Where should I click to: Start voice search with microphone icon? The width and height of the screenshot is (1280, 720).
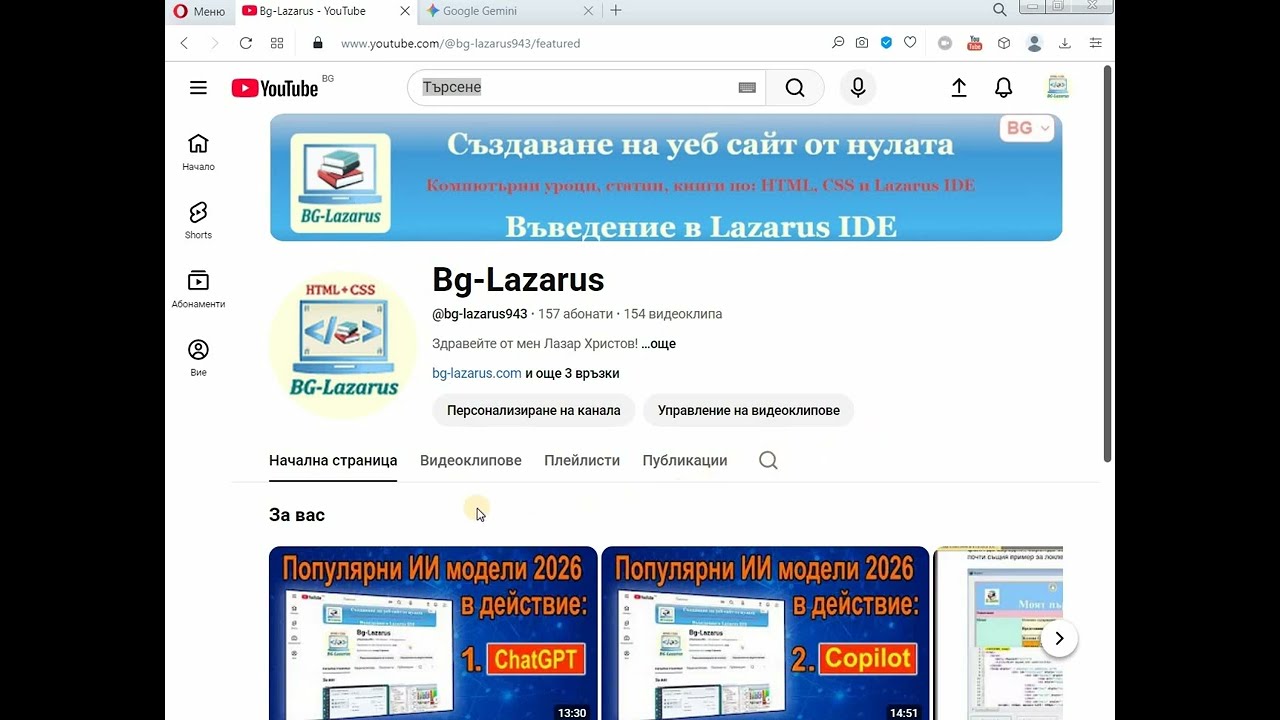[858, 88]
